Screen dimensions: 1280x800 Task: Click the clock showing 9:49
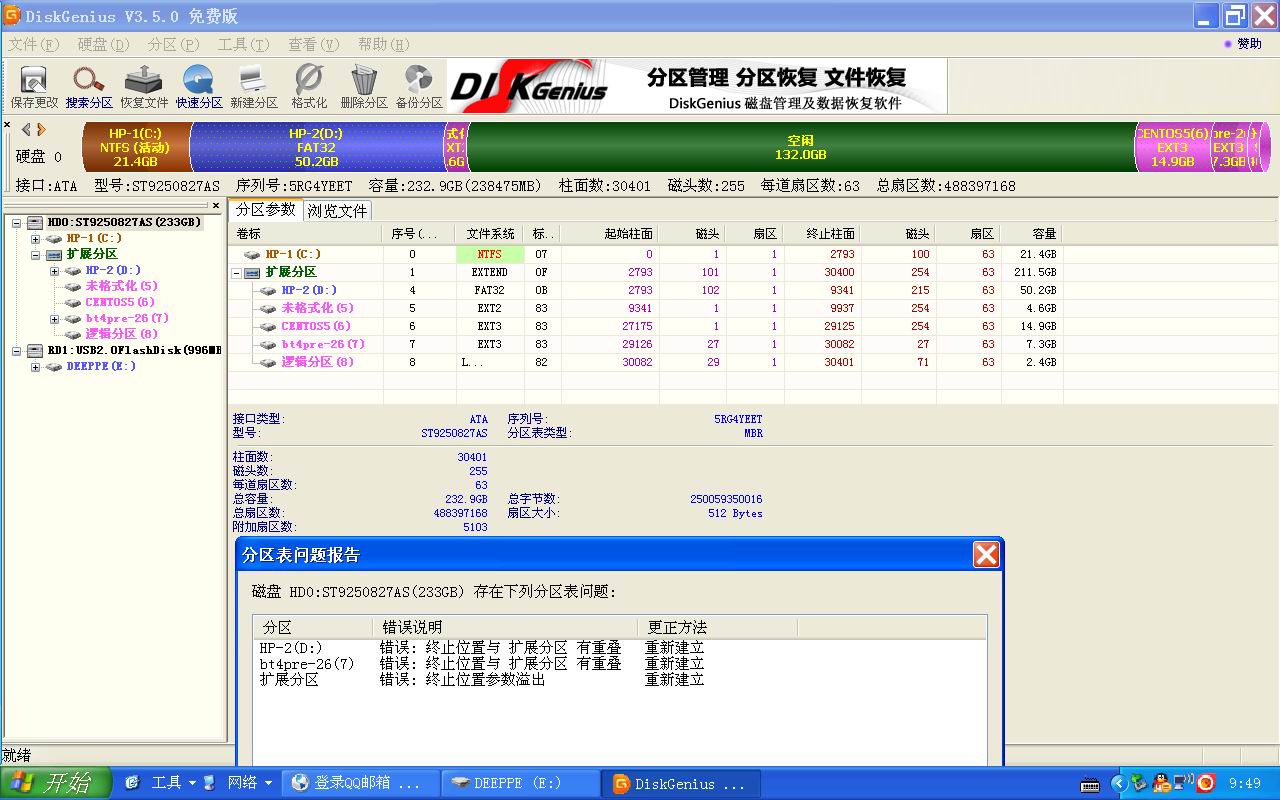coord(1245,784)
